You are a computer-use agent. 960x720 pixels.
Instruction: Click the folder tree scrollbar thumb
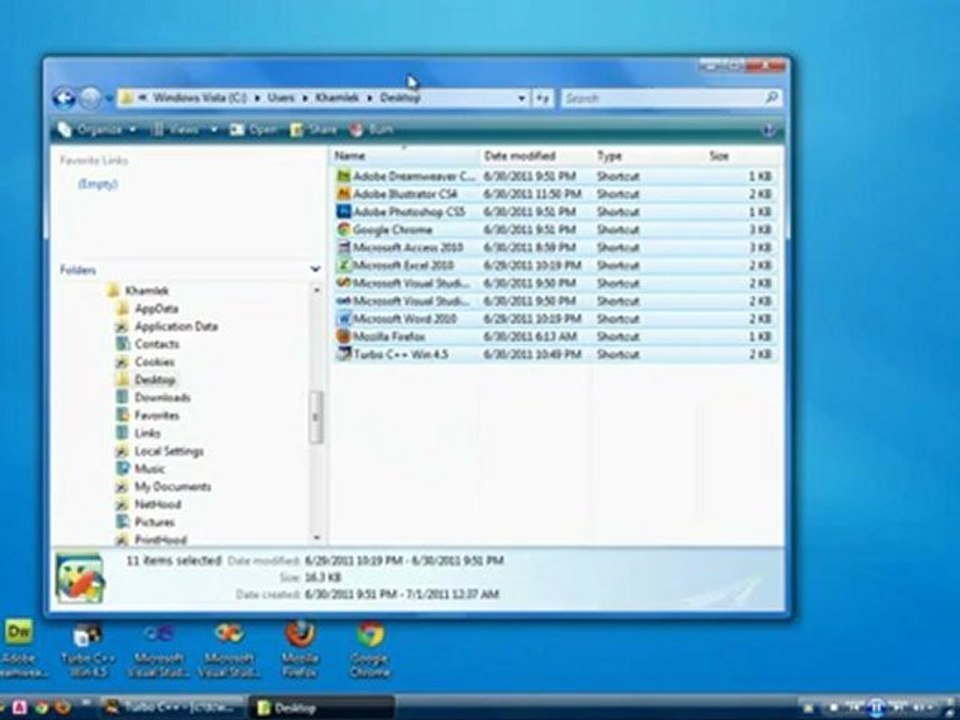[316, 417]
